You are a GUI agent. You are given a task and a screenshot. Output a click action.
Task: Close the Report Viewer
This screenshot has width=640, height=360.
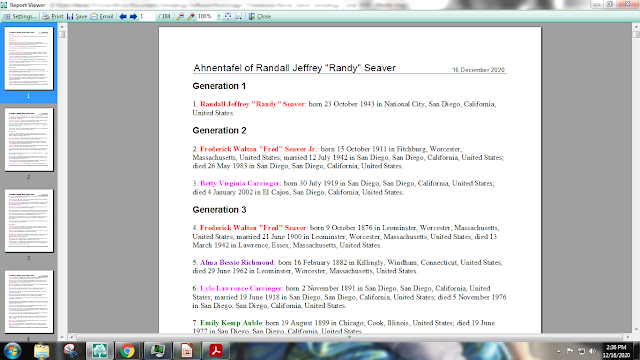[x=260, y=16]
